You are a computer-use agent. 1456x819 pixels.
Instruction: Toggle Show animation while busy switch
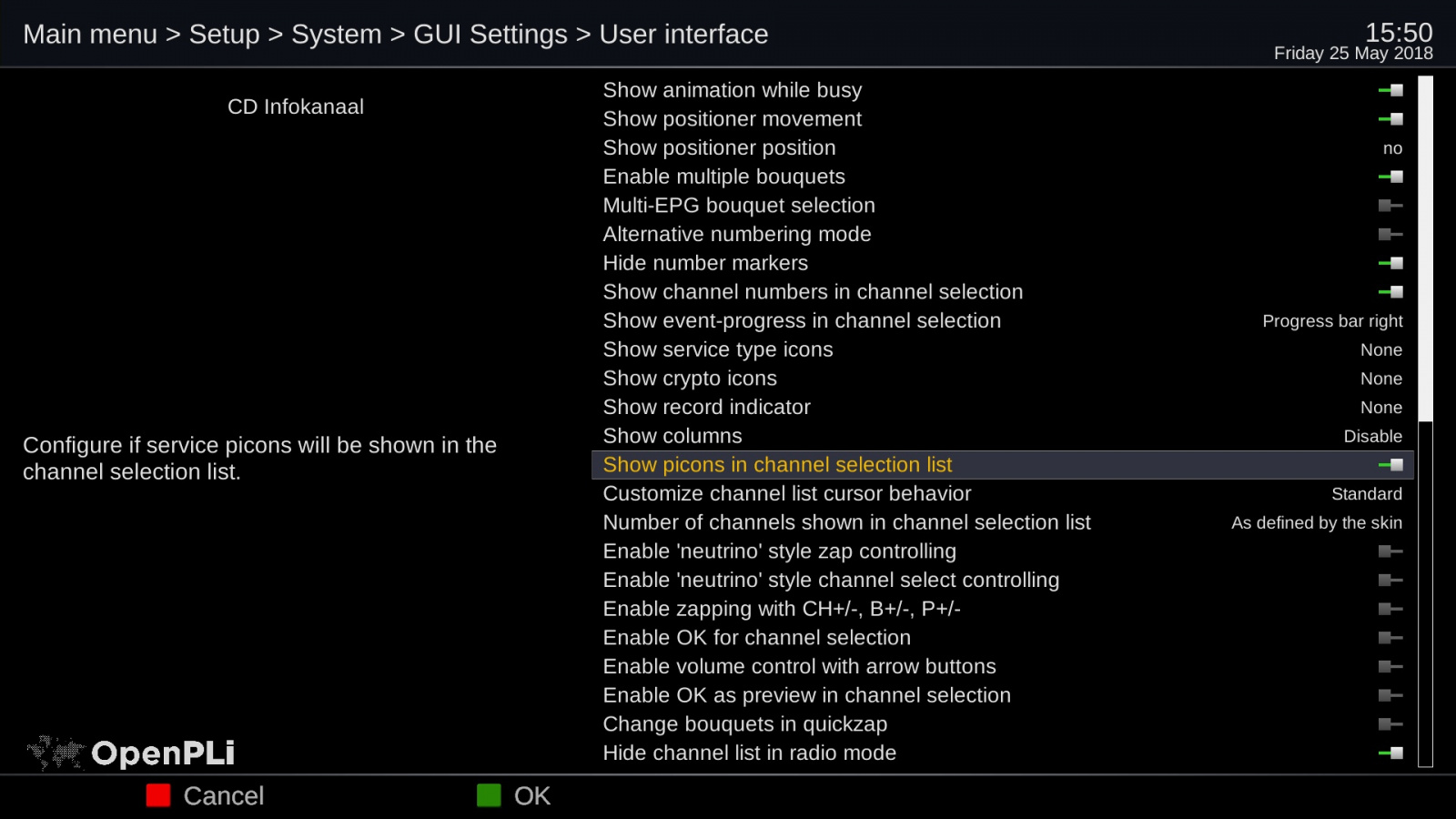[x=1390, y=90]
